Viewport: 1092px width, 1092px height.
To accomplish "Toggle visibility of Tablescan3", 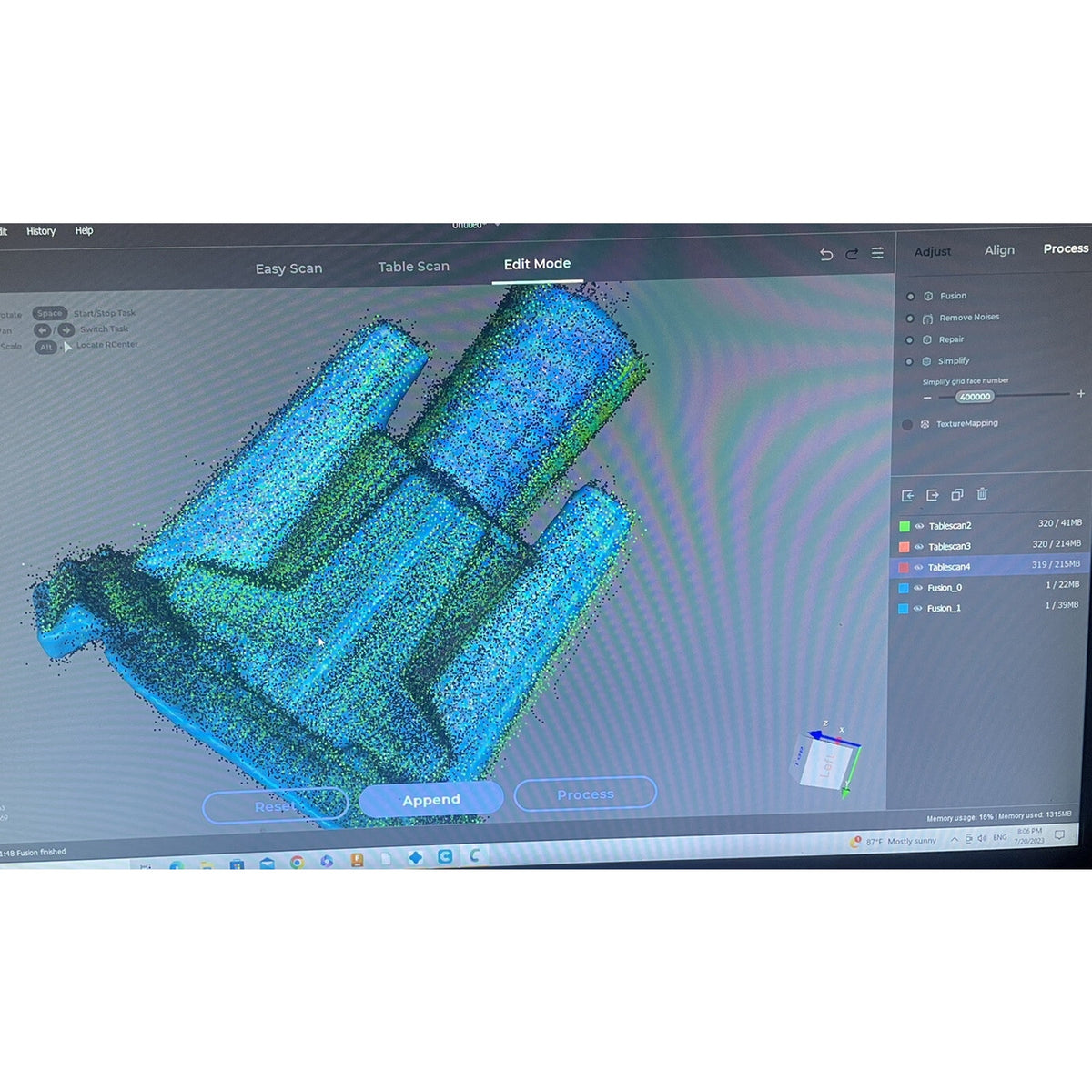I will click(919, 547).
